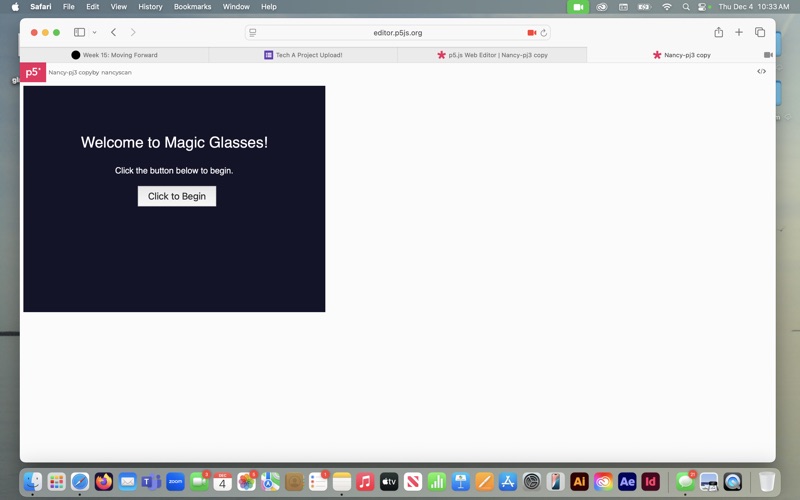Click the battery status icon

click(644, 7)
